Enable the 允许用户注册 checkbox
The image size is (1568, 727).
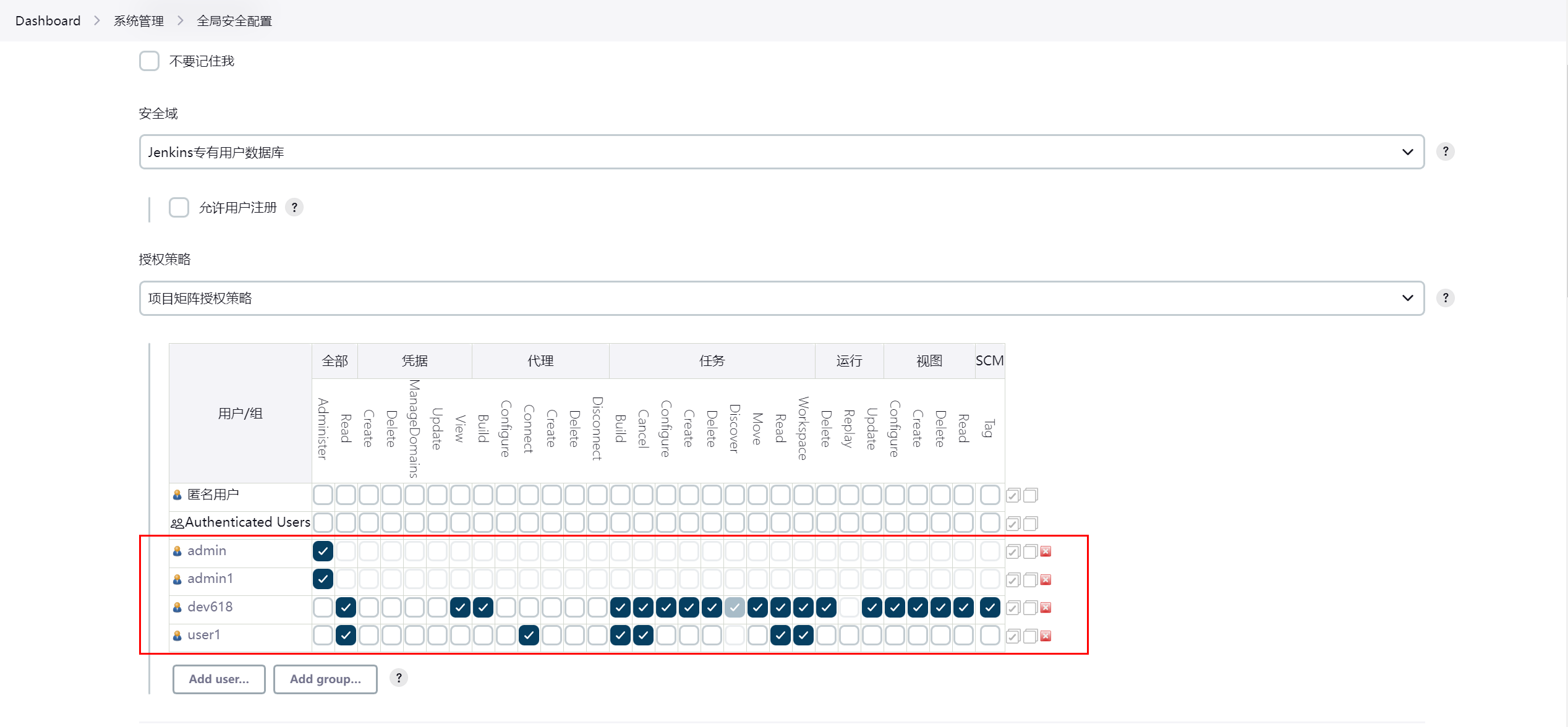(x=179, y=208)
